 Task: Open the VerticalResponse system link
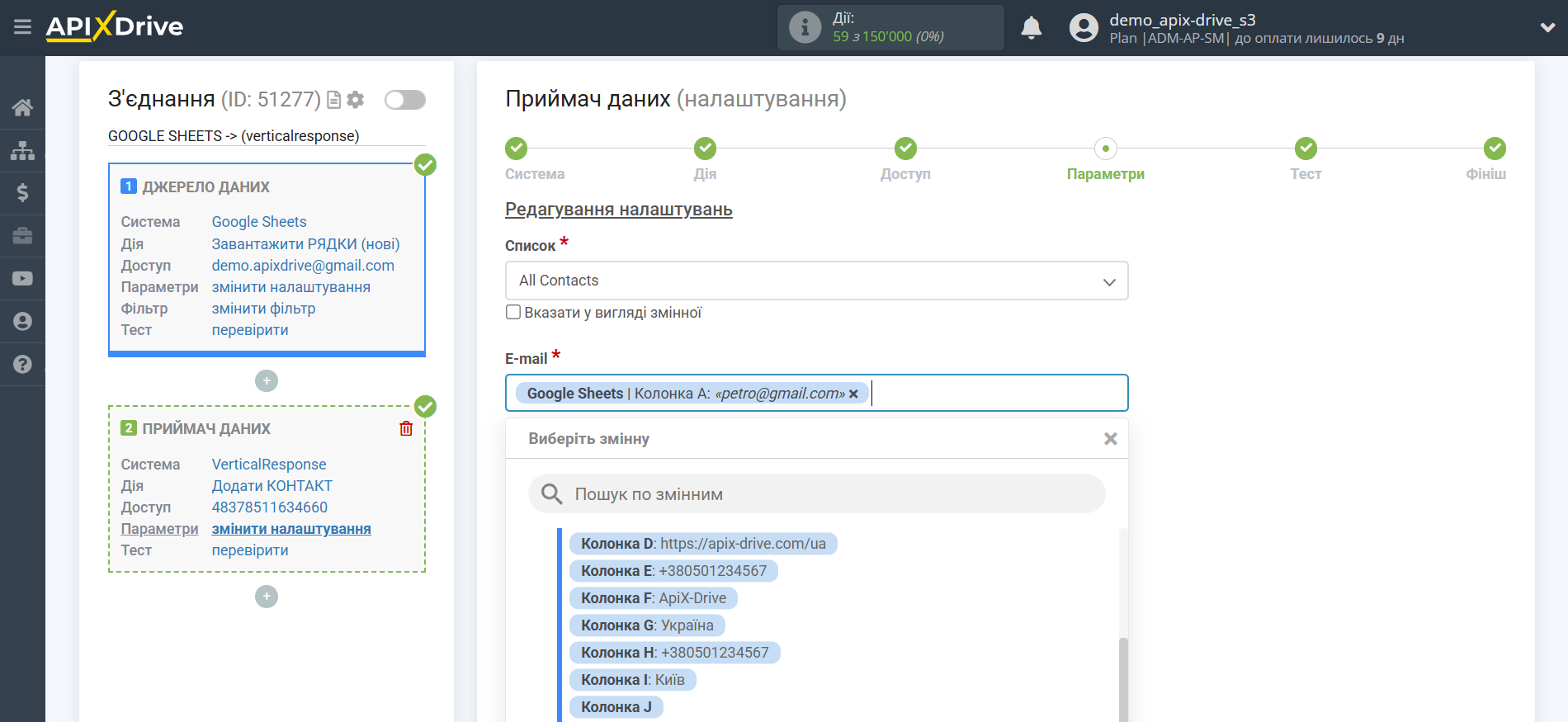tap(269, 465)
